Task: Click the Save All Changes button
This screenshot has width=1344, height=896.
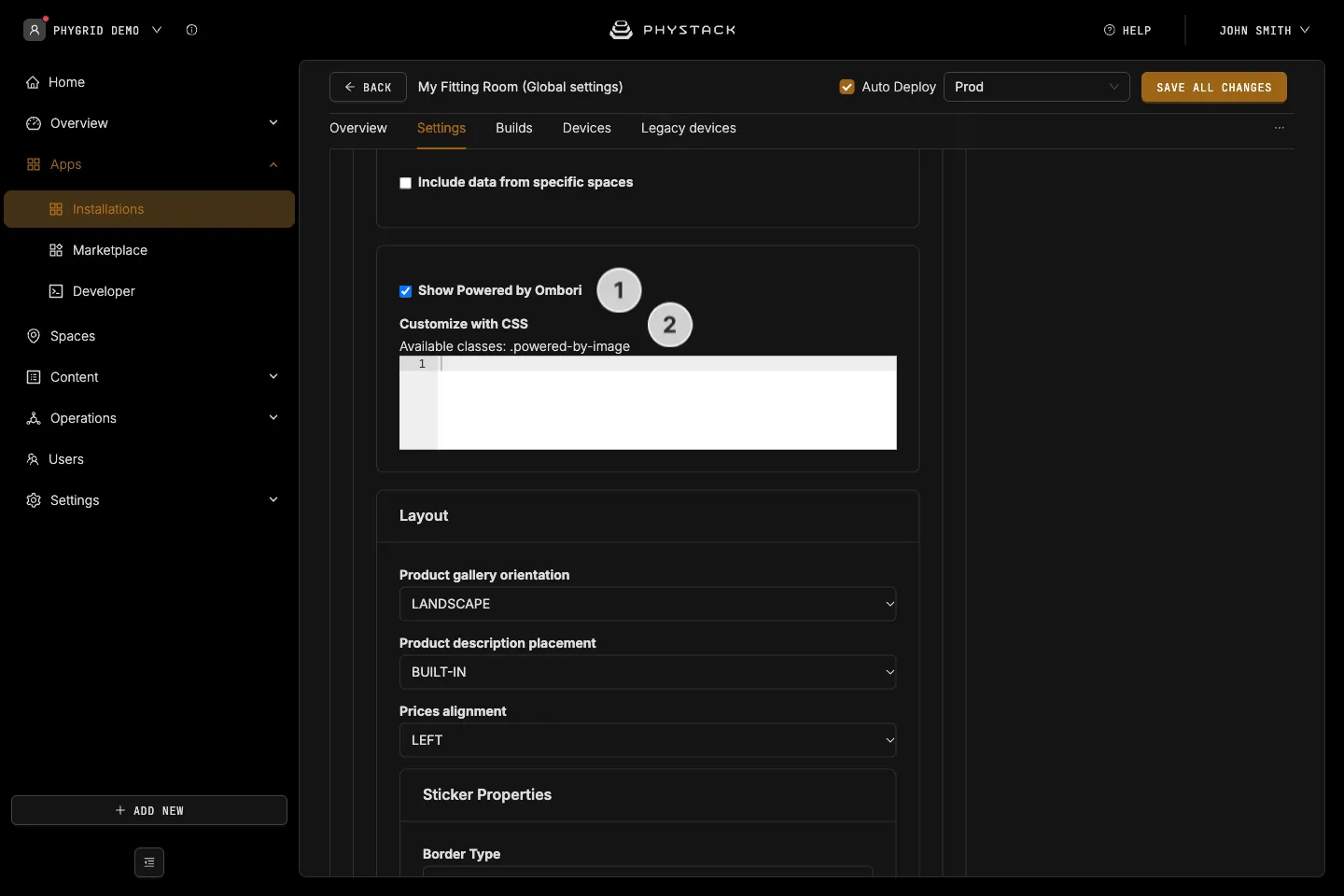Action: 1214,87
